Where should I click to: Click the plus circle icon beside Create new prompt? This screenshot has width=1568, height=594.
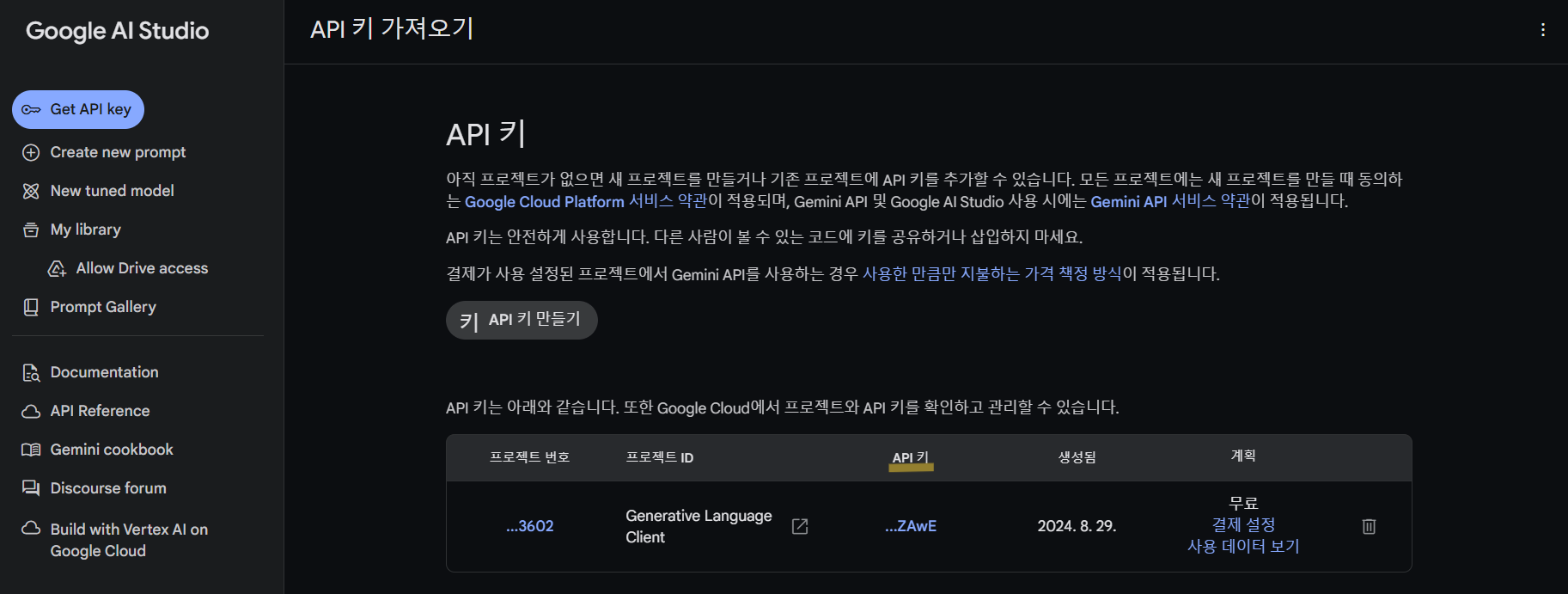(x=31, y=152)
